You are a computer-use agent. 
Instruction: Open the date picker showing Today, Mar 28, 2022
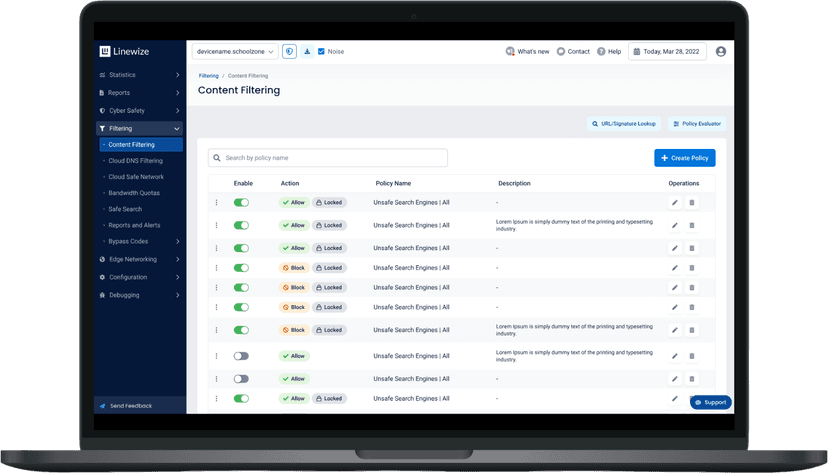[x=667, y=51]
